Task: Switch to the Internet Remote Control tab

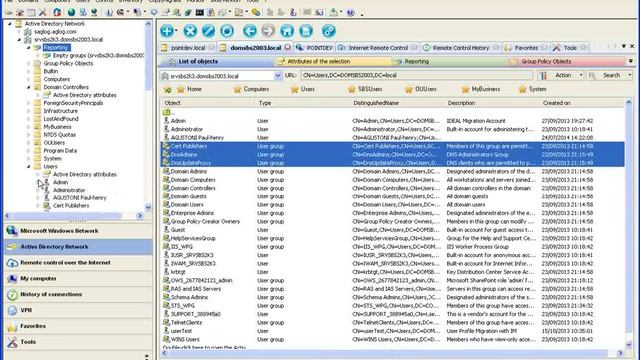Action: (378, 48)
